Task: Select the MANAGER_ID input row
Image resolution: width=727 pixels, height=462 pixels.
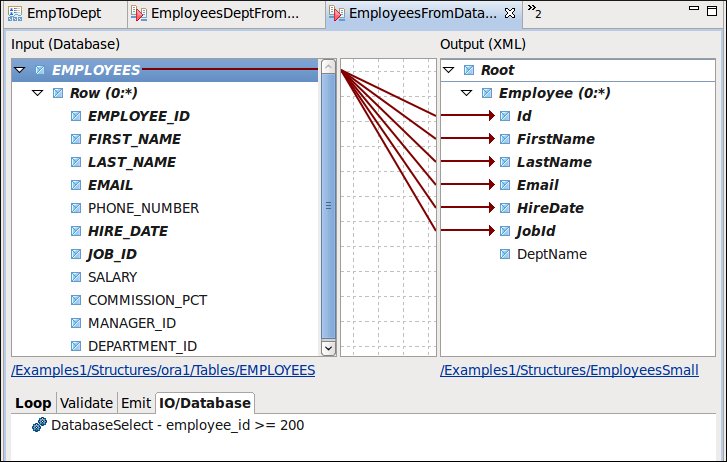Action: pyautogui.click(x=132, y=323)
